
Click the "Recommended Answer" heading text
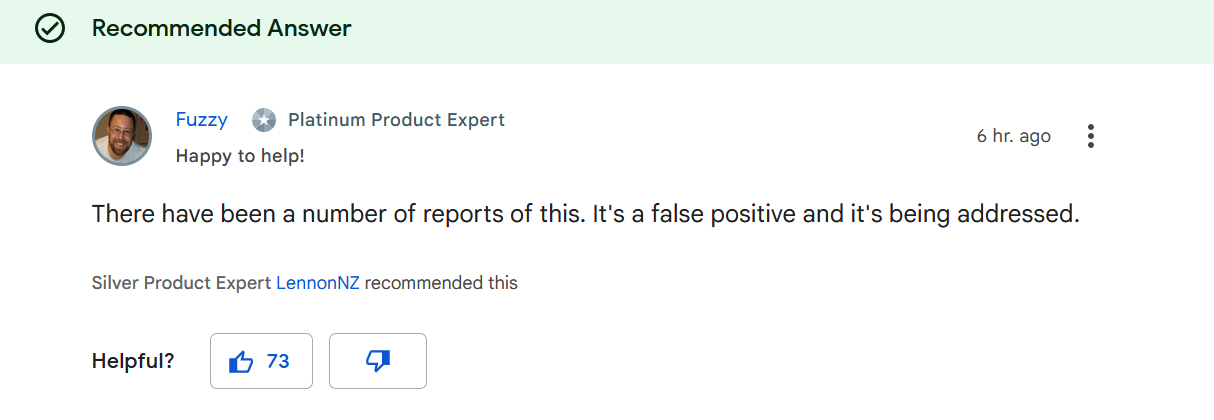(x=221, y=29)
